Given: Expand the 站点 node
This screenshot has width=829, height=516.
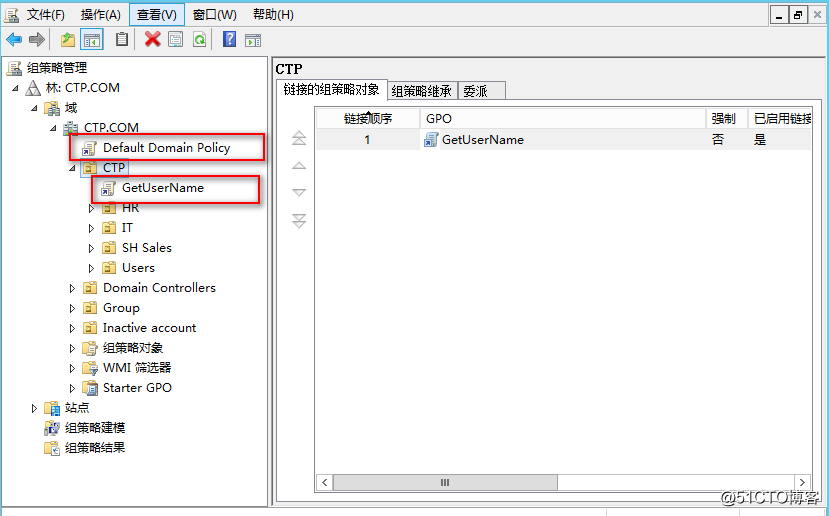Looking at the screenshot, I should 34,408.
